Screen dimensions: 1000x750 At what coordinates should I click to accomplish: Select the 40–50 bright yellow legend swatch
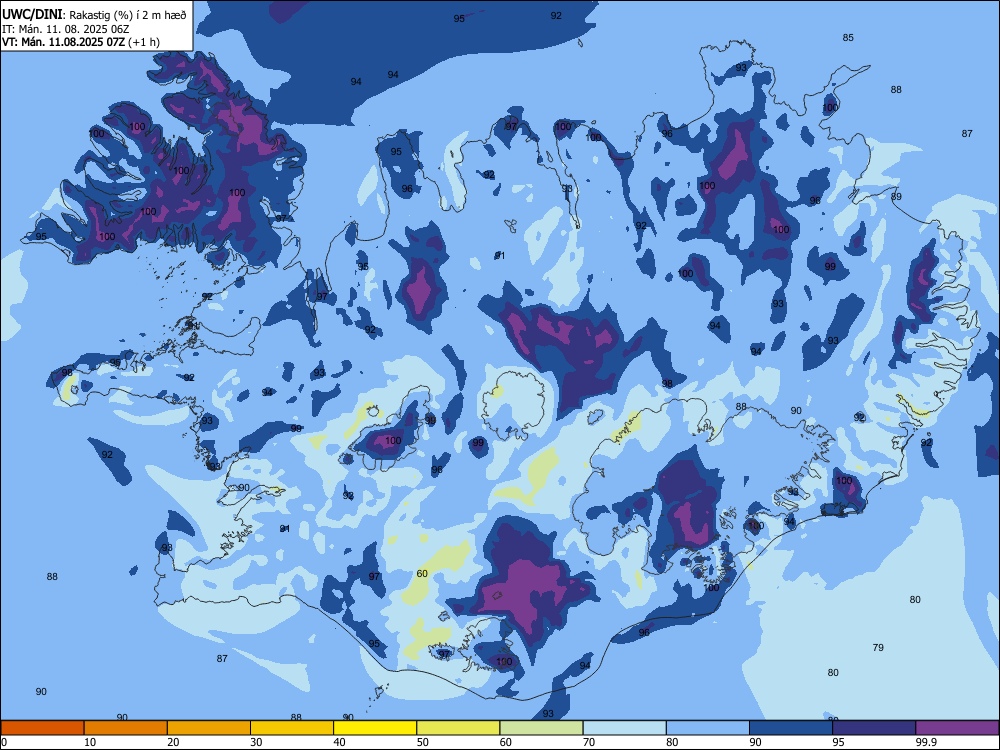pyautogui.click(x=375, y=728)
